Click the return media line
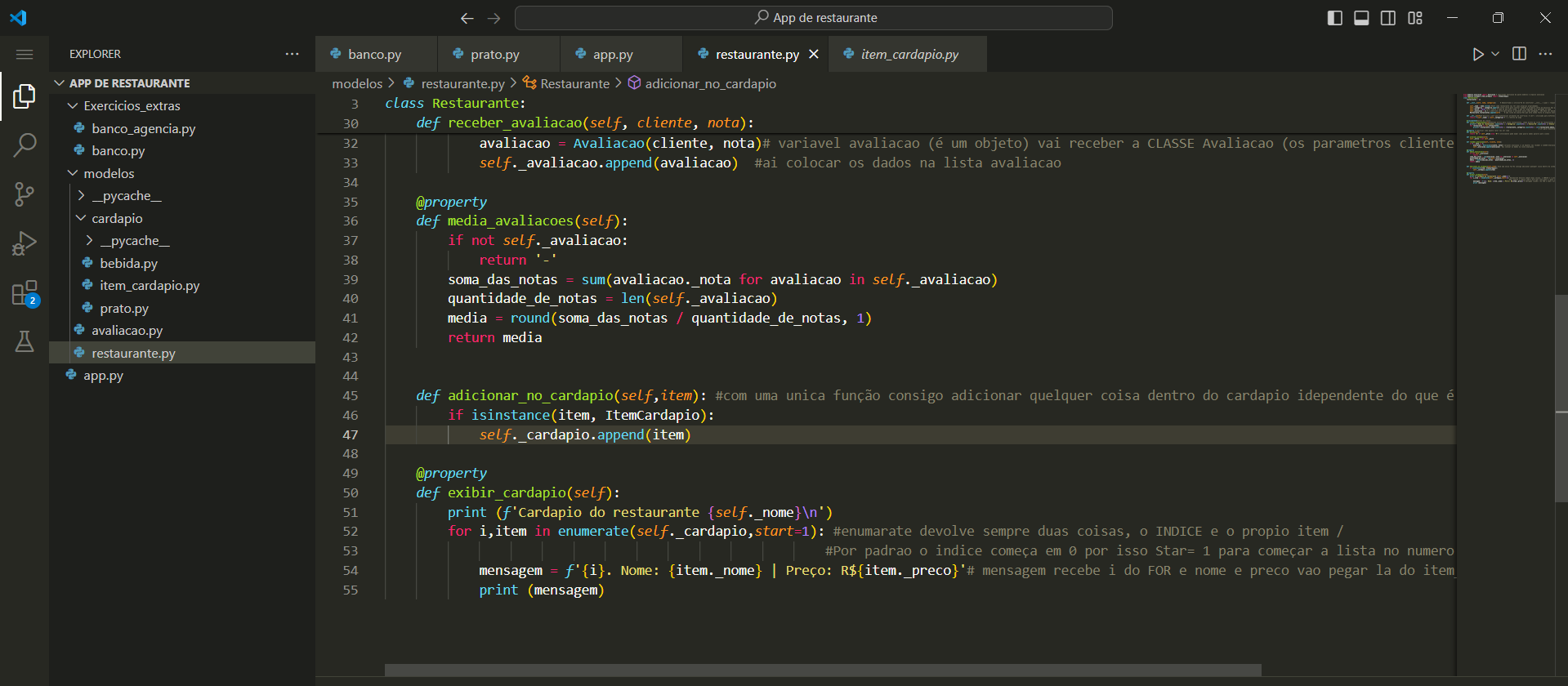 click(x=494, y=337)
